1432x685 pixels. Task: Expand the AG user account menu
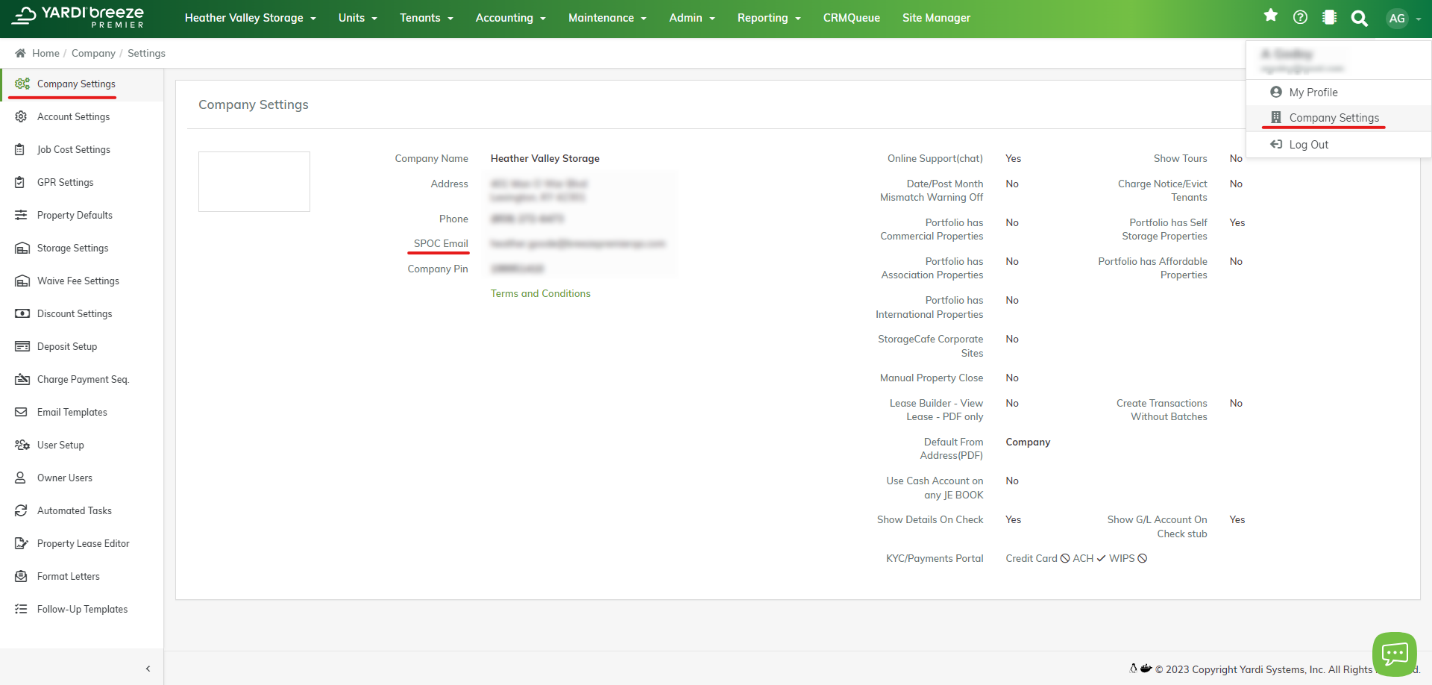click(x=1403, y=18)
